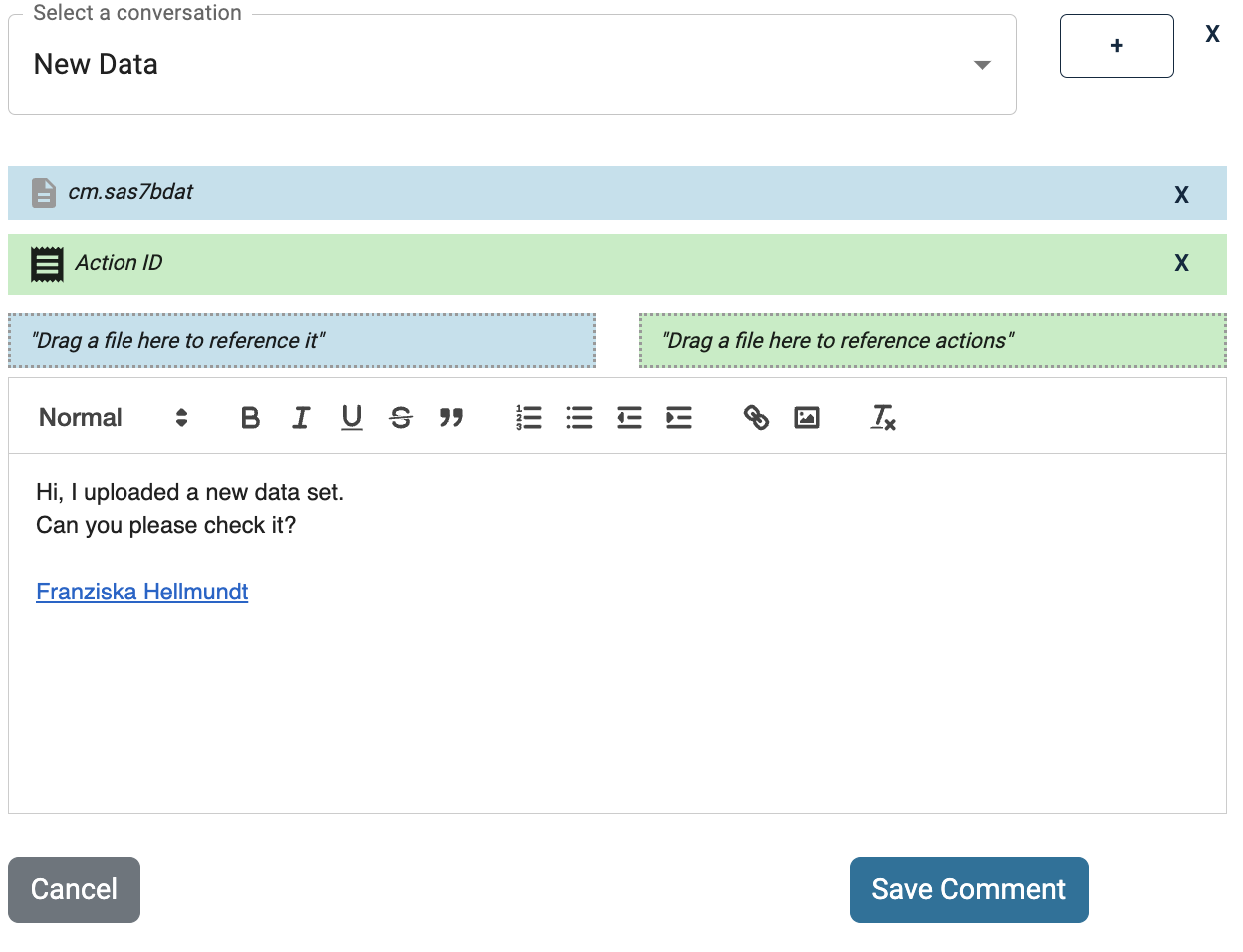Add a new conversation with plus button
The image size is (1243, 952).
1117,46
